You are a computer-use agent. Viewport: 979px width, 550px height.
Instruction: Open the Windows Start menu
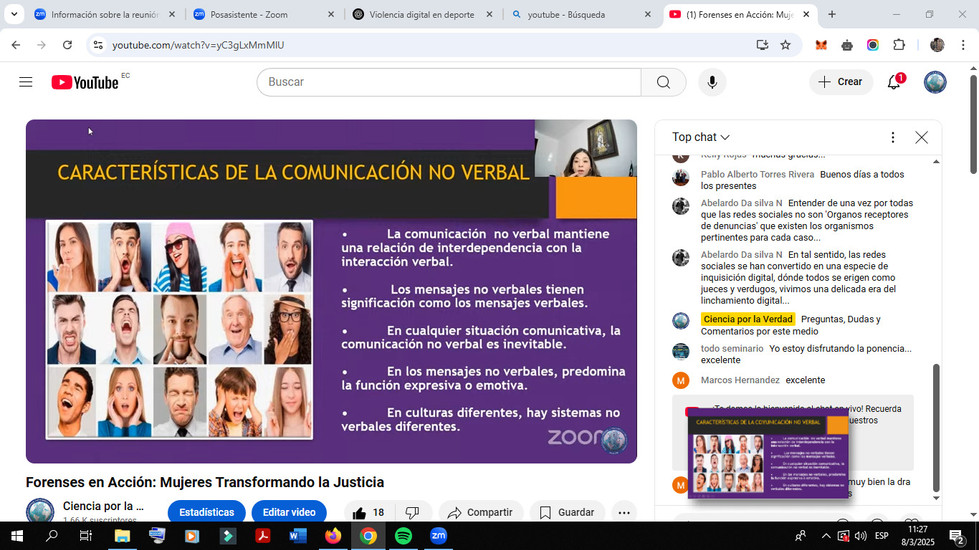17,536
